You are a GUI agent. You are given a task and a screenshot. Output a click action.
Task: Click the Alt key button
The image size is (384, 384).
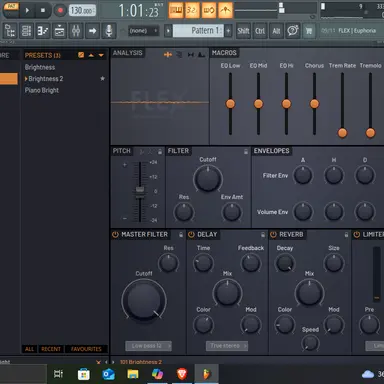click(x=276, y=31)
